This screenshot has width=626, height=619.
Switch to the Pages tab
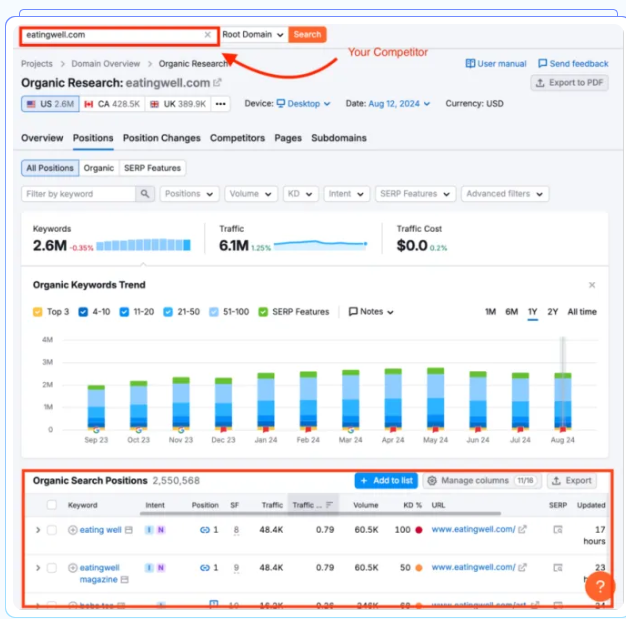[288, 138]
